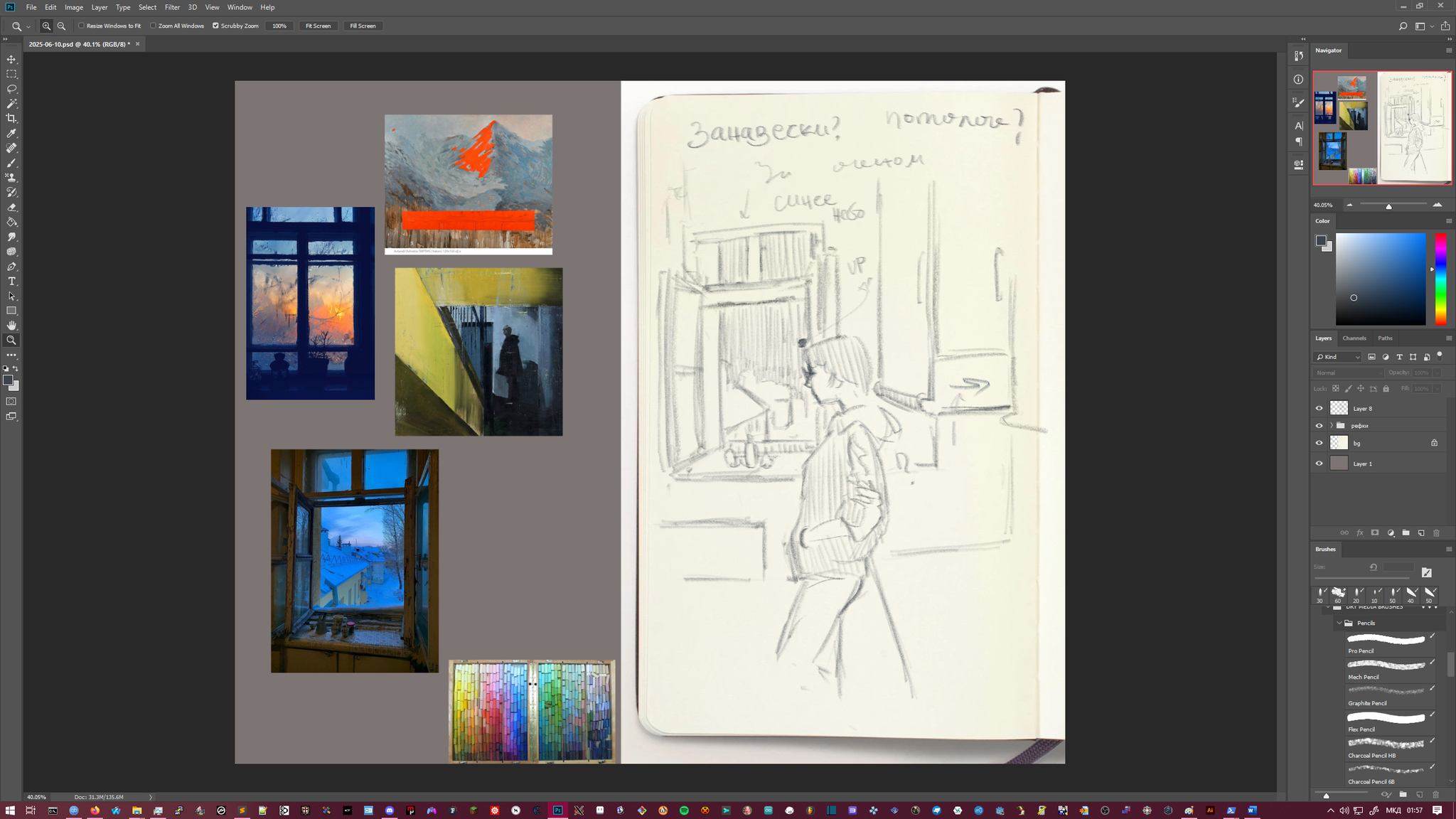Select the Brush tool
Viewport: 1456px width, 819px height.
coord(11,163)
